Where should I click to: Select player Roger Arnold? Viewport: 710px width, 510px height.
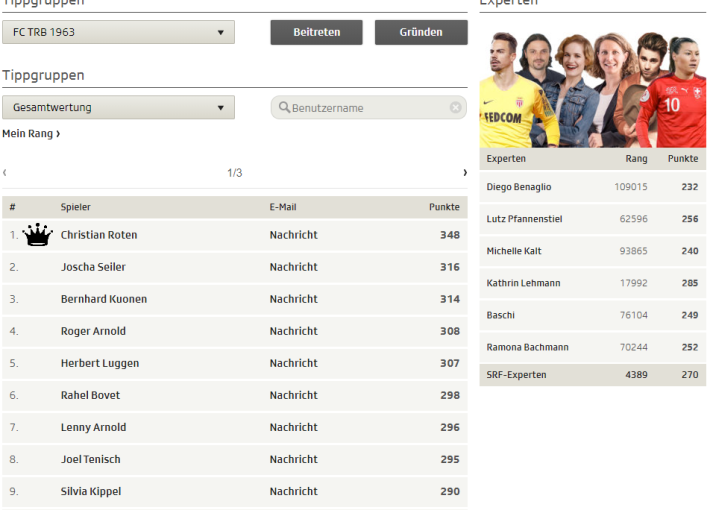93,331
